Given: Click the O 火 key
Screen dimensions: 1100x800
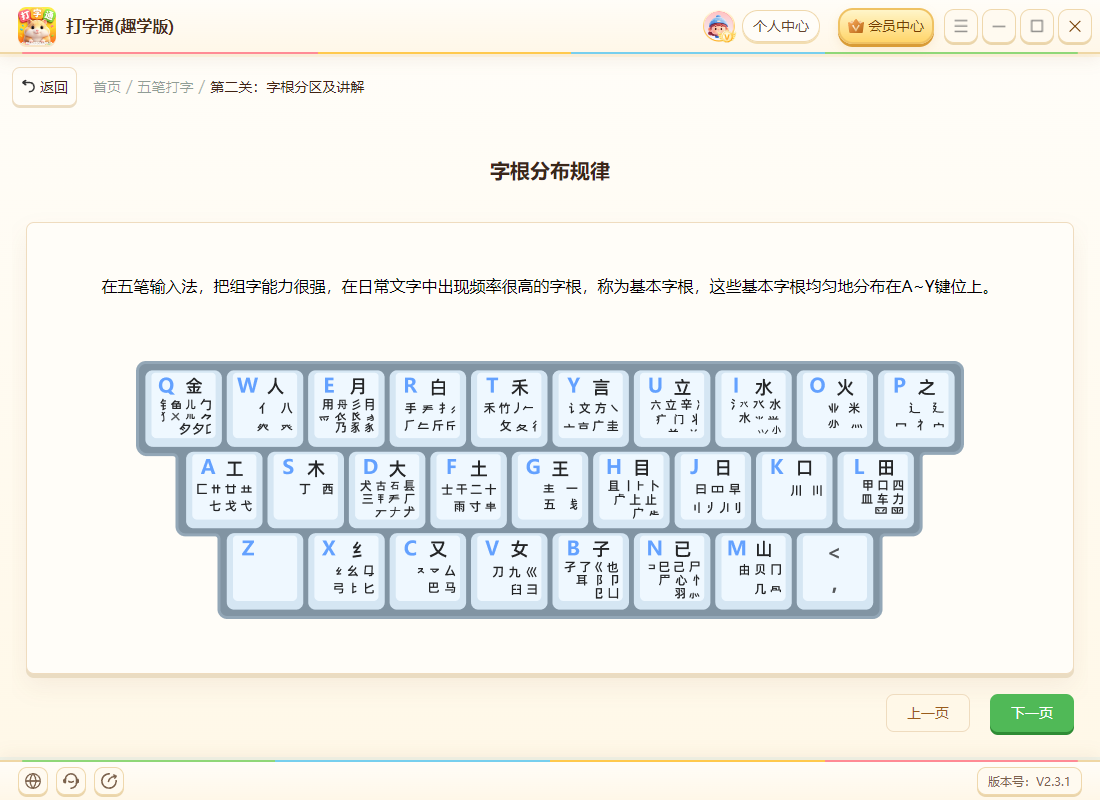Looking at the screenshot, I should [835, 407].
